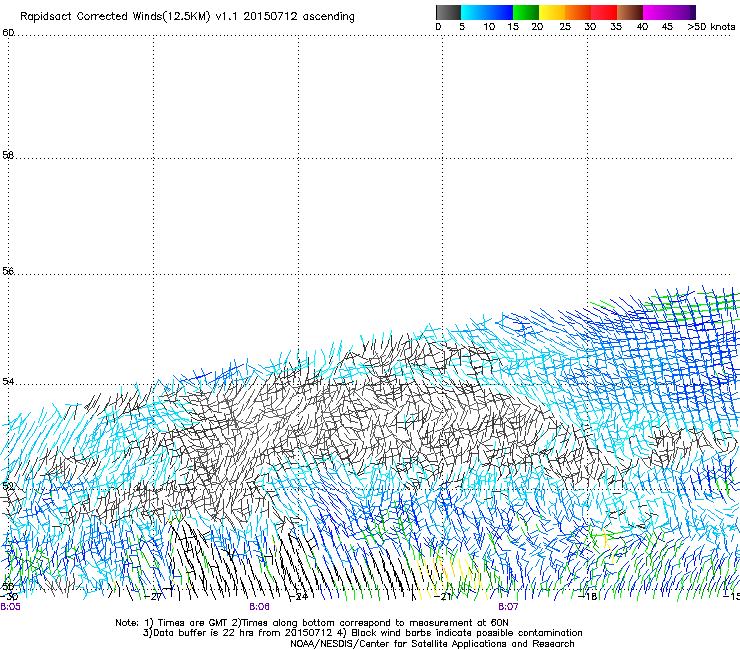Click the latitude label '56'

[x=8, y=271]
